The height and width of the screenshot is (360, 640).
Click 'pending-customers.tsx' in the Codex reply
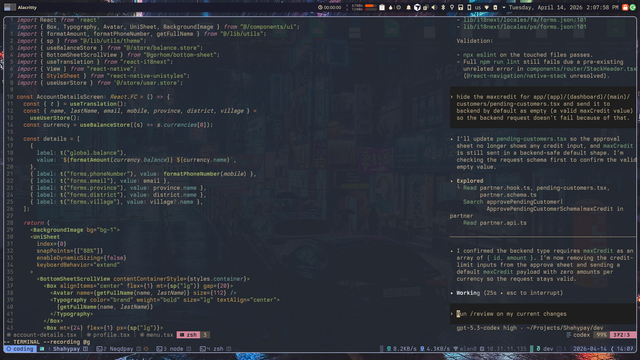(x=531, y=139)
